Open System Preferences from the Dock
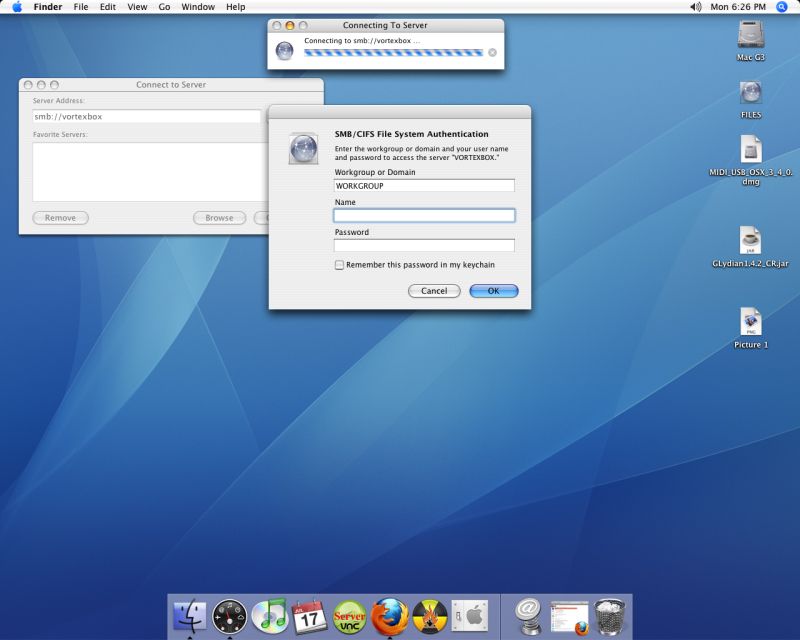 point(469,617)
